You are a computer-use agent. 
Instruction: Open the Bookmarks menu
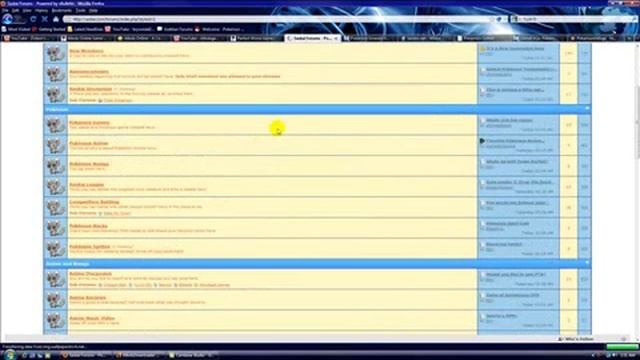tap(62, 10)
